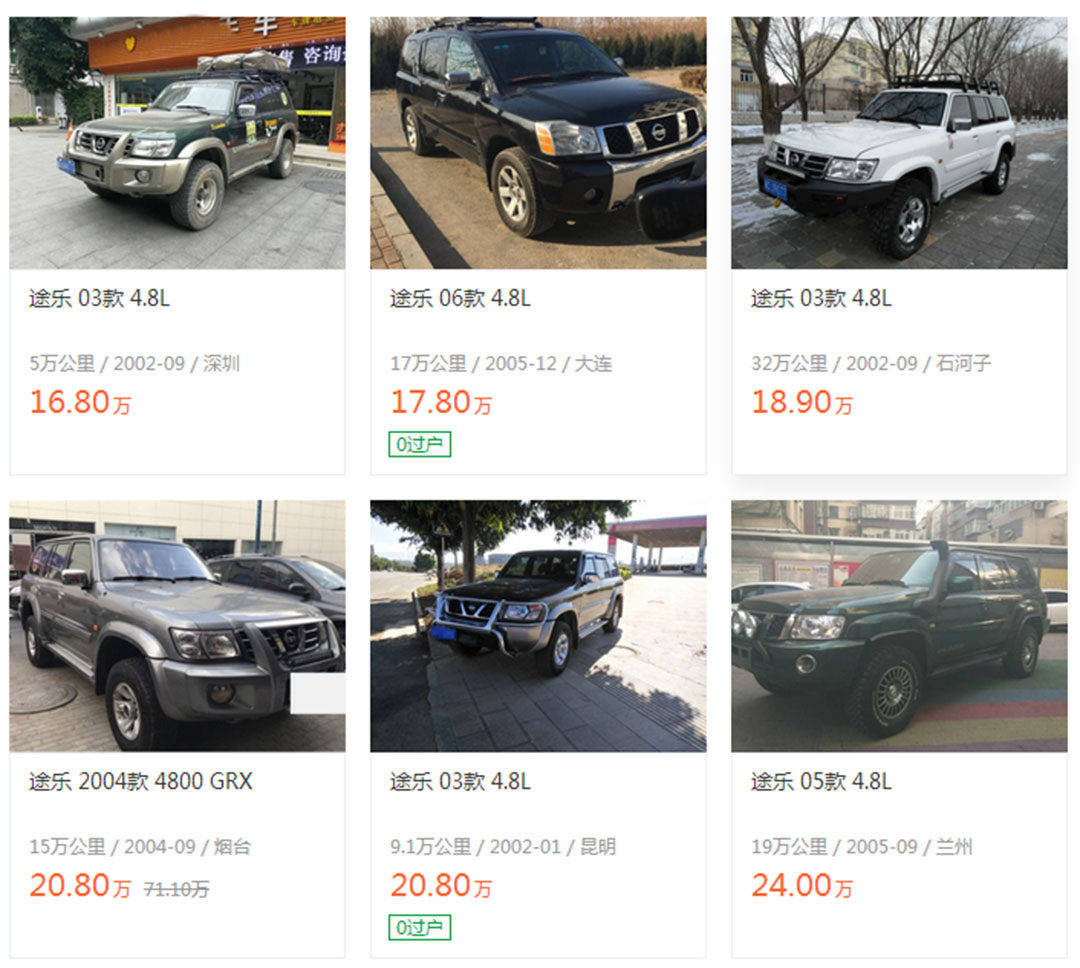Click the 0过户 tag on the Kunming listing
Image resolution: width=1080 pixels, height=968 pixels.
pos(419,927)
